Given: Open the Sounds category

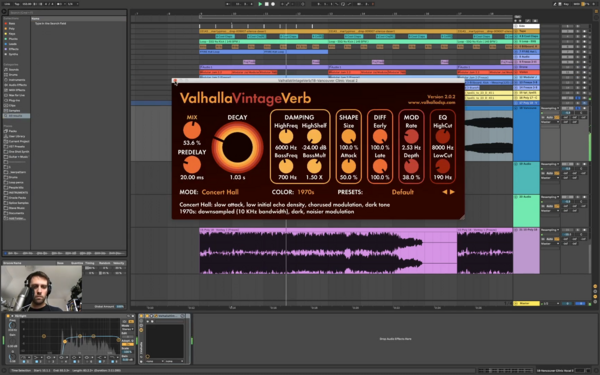Looking at the screenshot, I should click(x=14, y=70).
